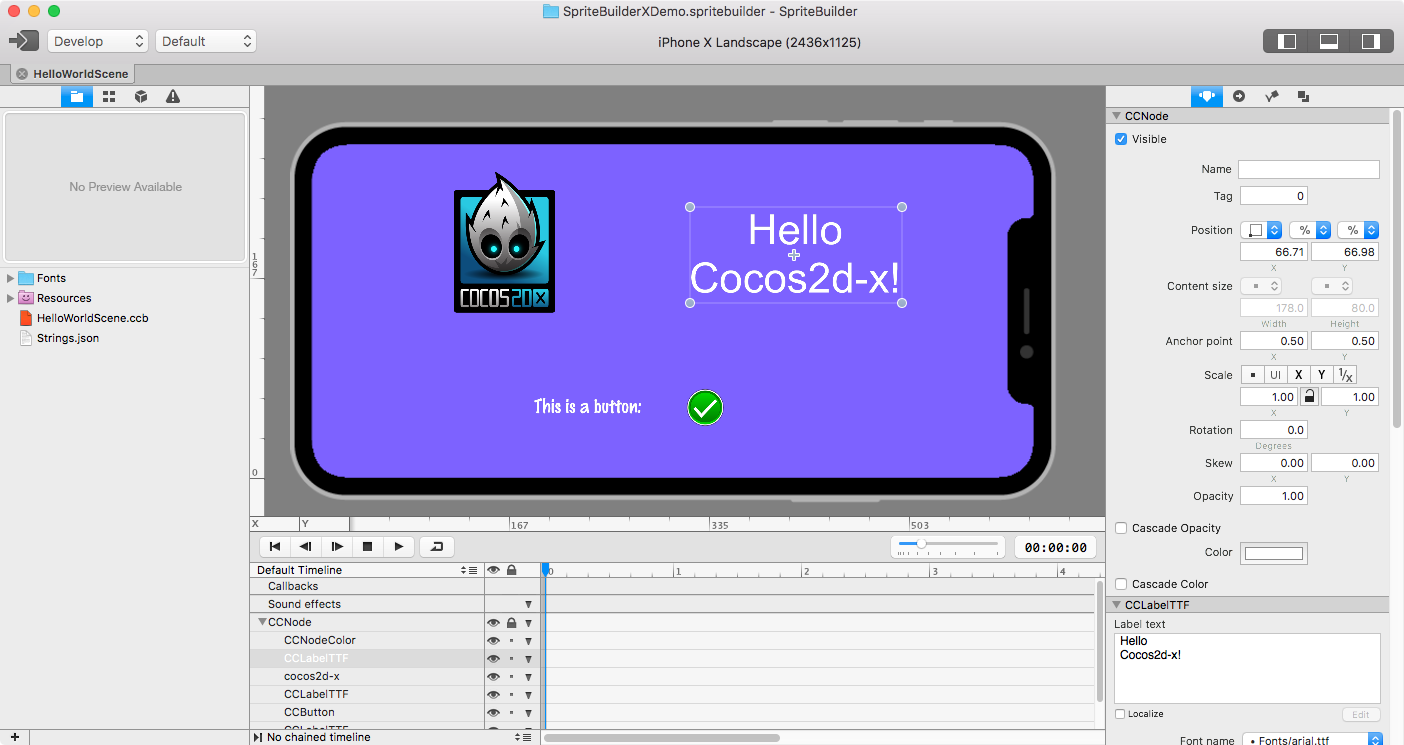Open the node Color swatch
Viewport: 1404px width, 745px height.
[1274, 553]
